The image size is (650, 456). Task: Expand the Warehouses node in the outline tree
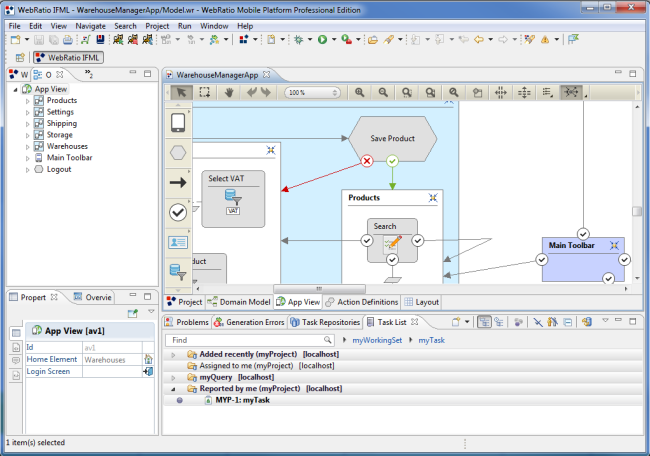point(27,147)
